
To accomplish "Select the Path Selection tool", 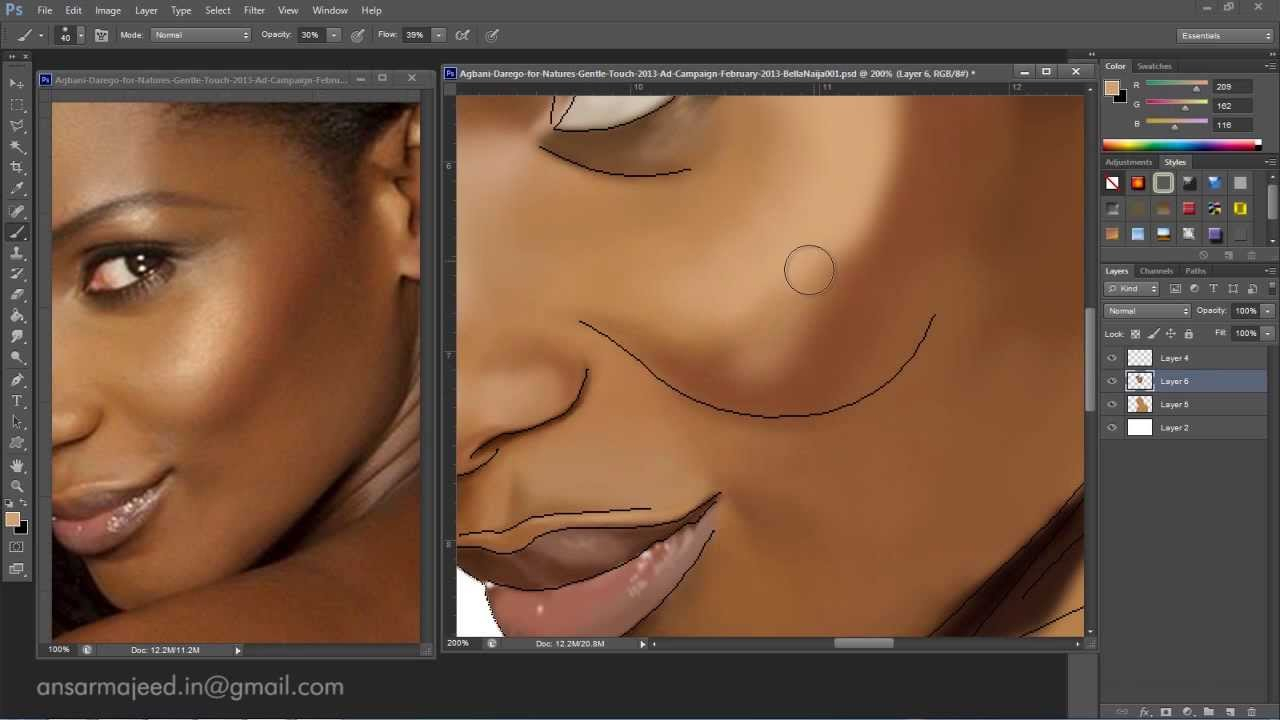I will click(17, 422).
